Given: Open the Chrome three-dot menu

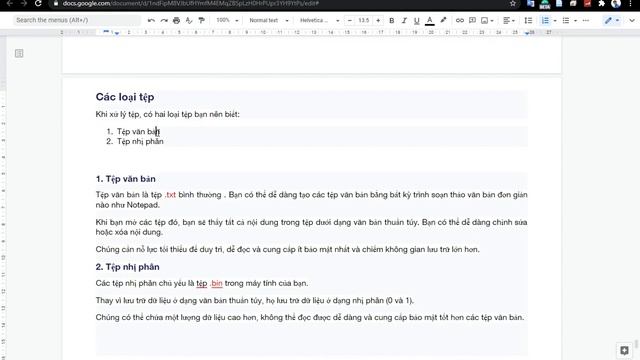Looking at the screenshot, I should pos(631,4).
